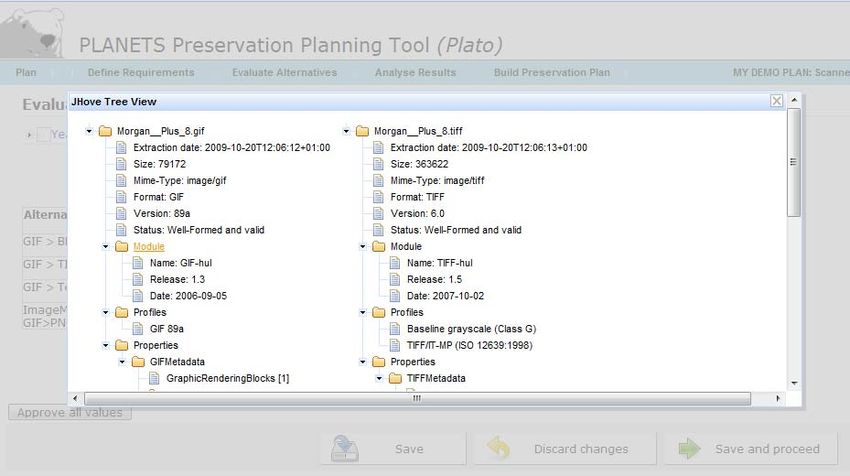Open the Define Requirements menu

coord(141,73)
